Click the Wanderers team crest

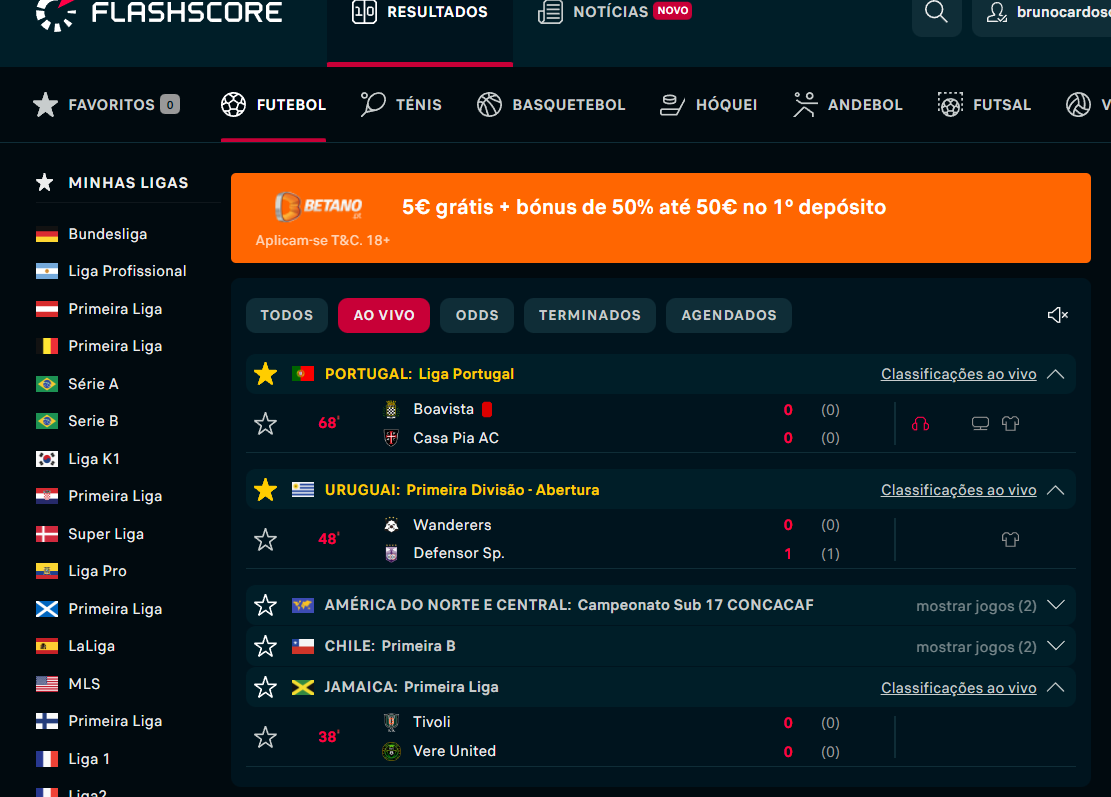click(x=391, y=525)
